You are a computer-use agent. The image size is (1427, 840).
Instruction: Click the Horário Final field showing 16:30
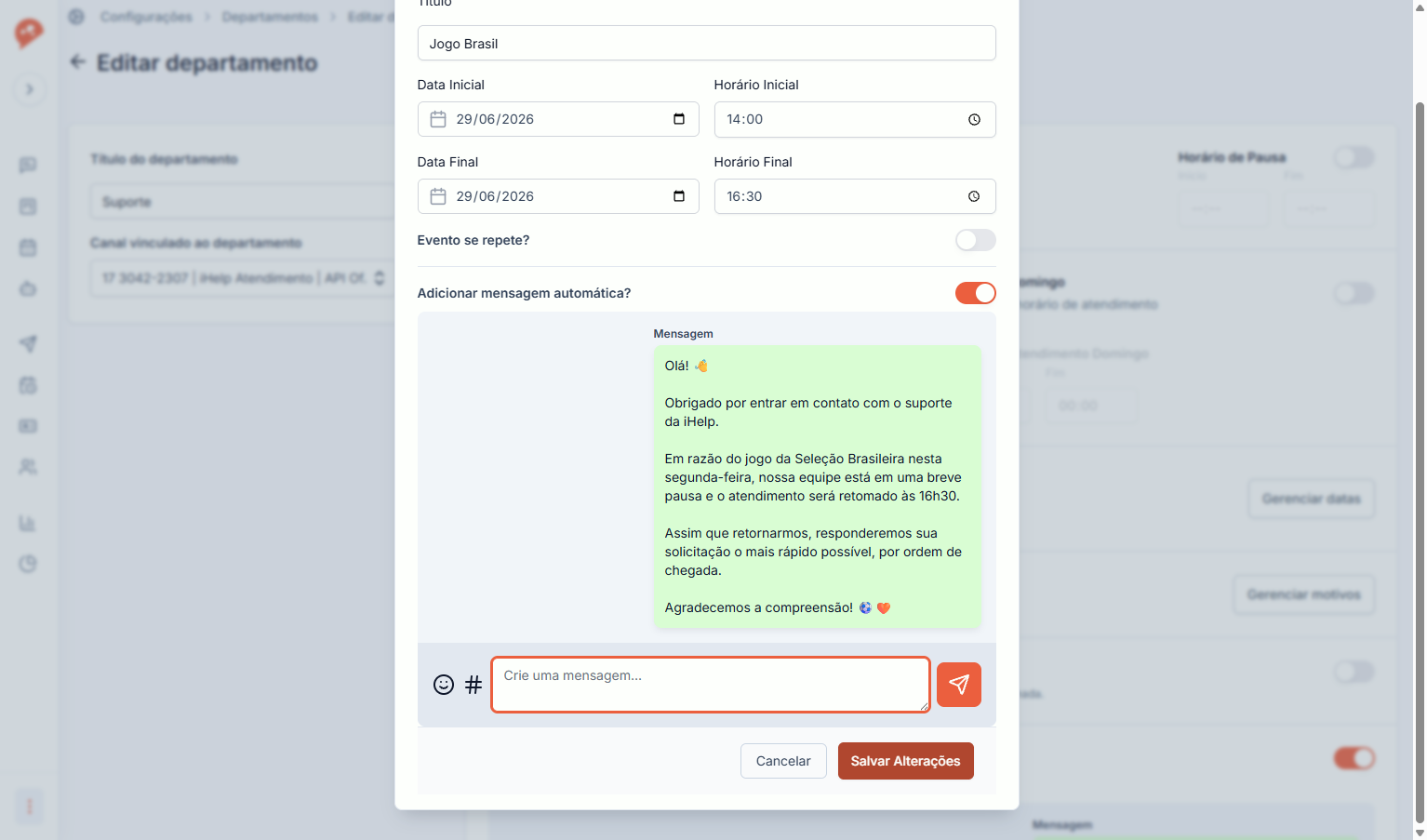(855, 196)
